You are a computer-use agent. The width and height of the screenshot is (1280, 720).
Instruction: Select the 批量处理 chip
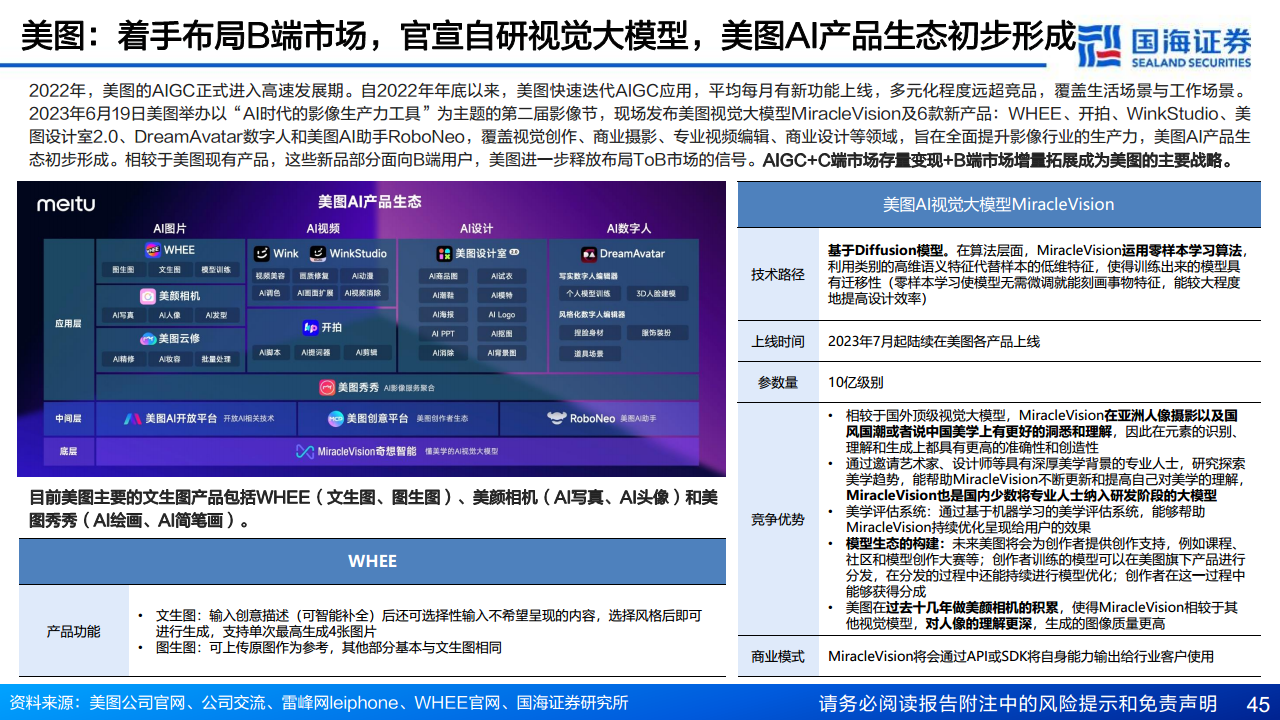(216, 359)
